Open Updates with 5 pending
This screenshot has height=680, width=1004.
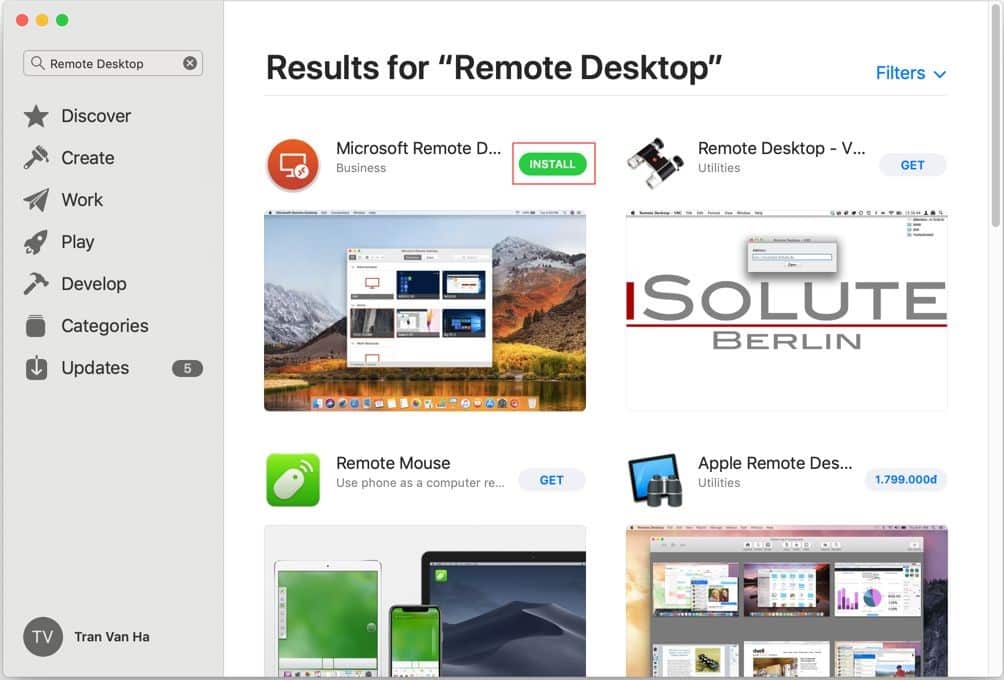click(95, 368)
